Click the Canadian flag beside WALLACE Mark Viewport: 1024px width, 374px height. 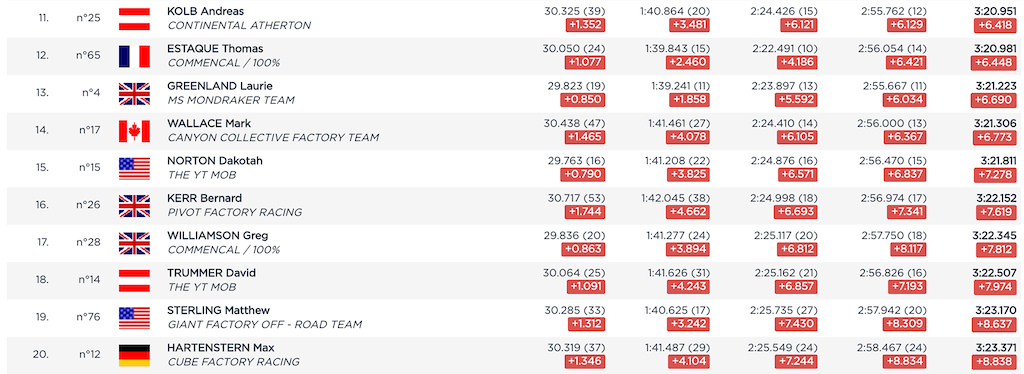point(134,131)
